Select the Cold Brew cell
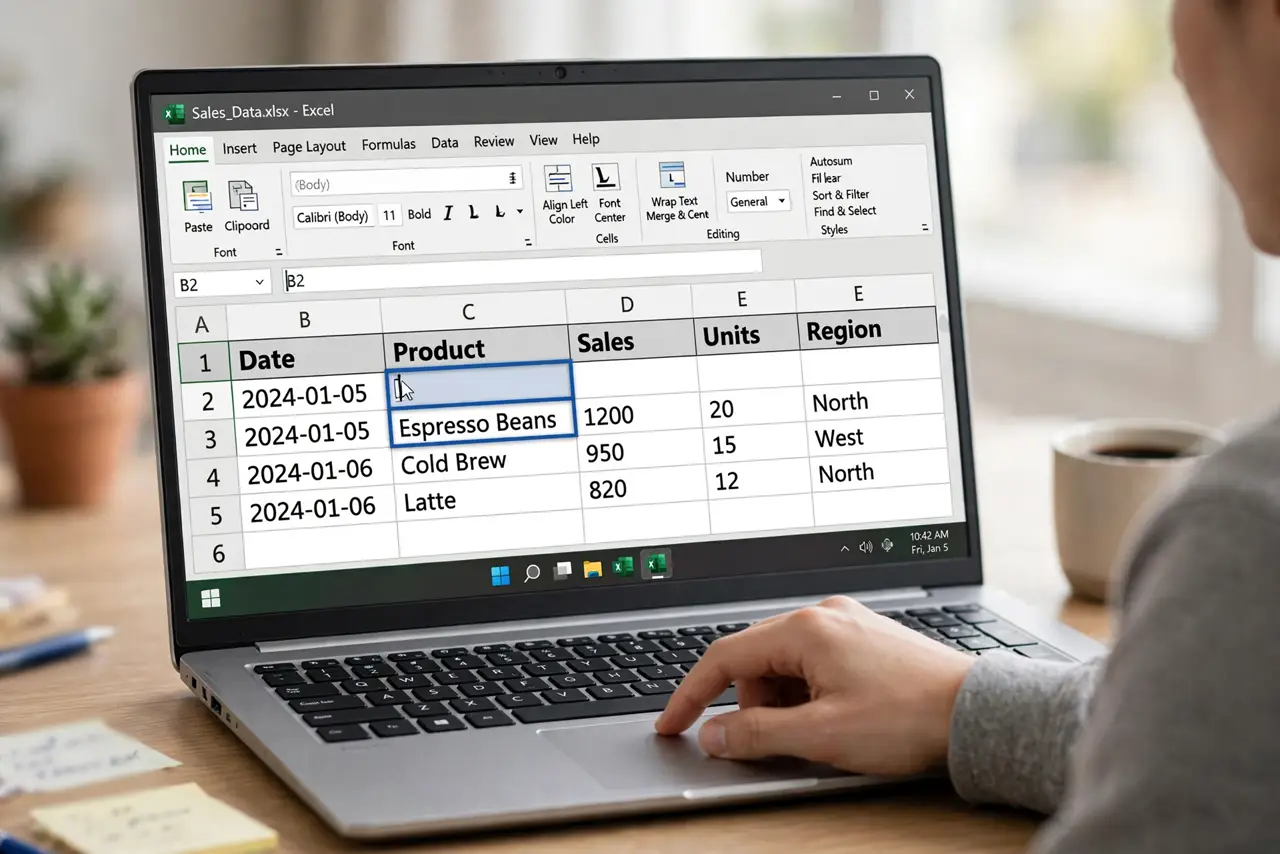The height and width of the screenshot is (854, 1280). [x=484, y=461]
